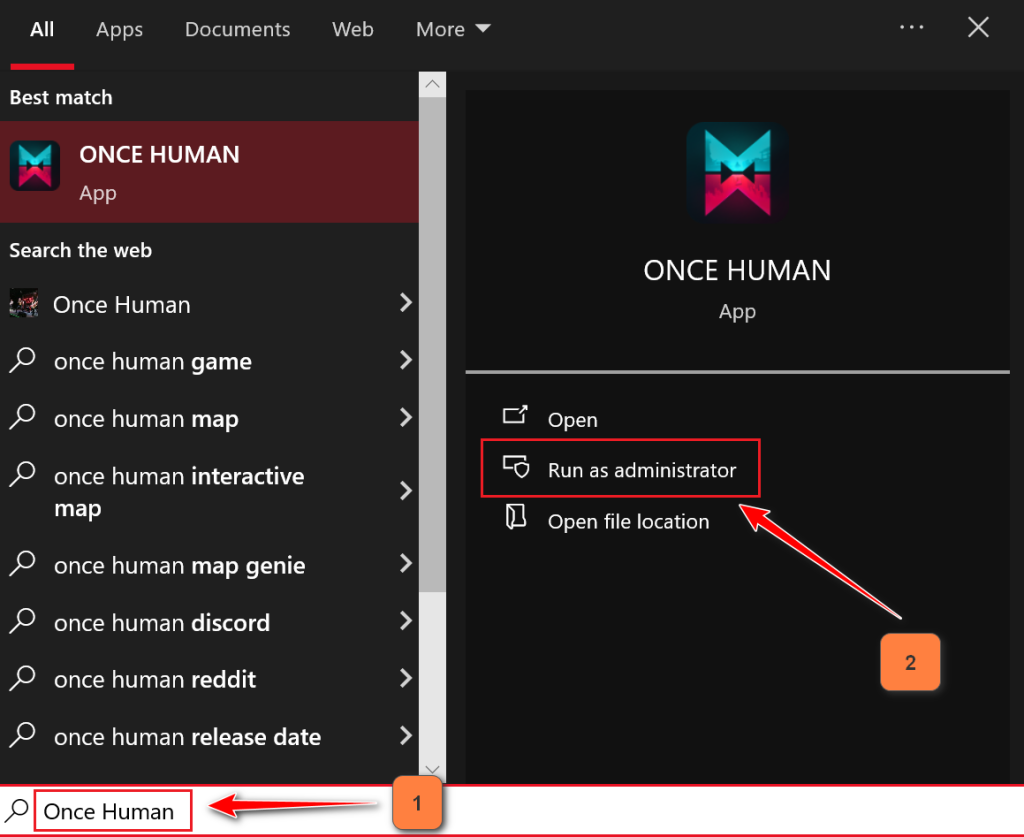Search web for once human game
The height and width of the screenshot is (837, 1024).
209,361
